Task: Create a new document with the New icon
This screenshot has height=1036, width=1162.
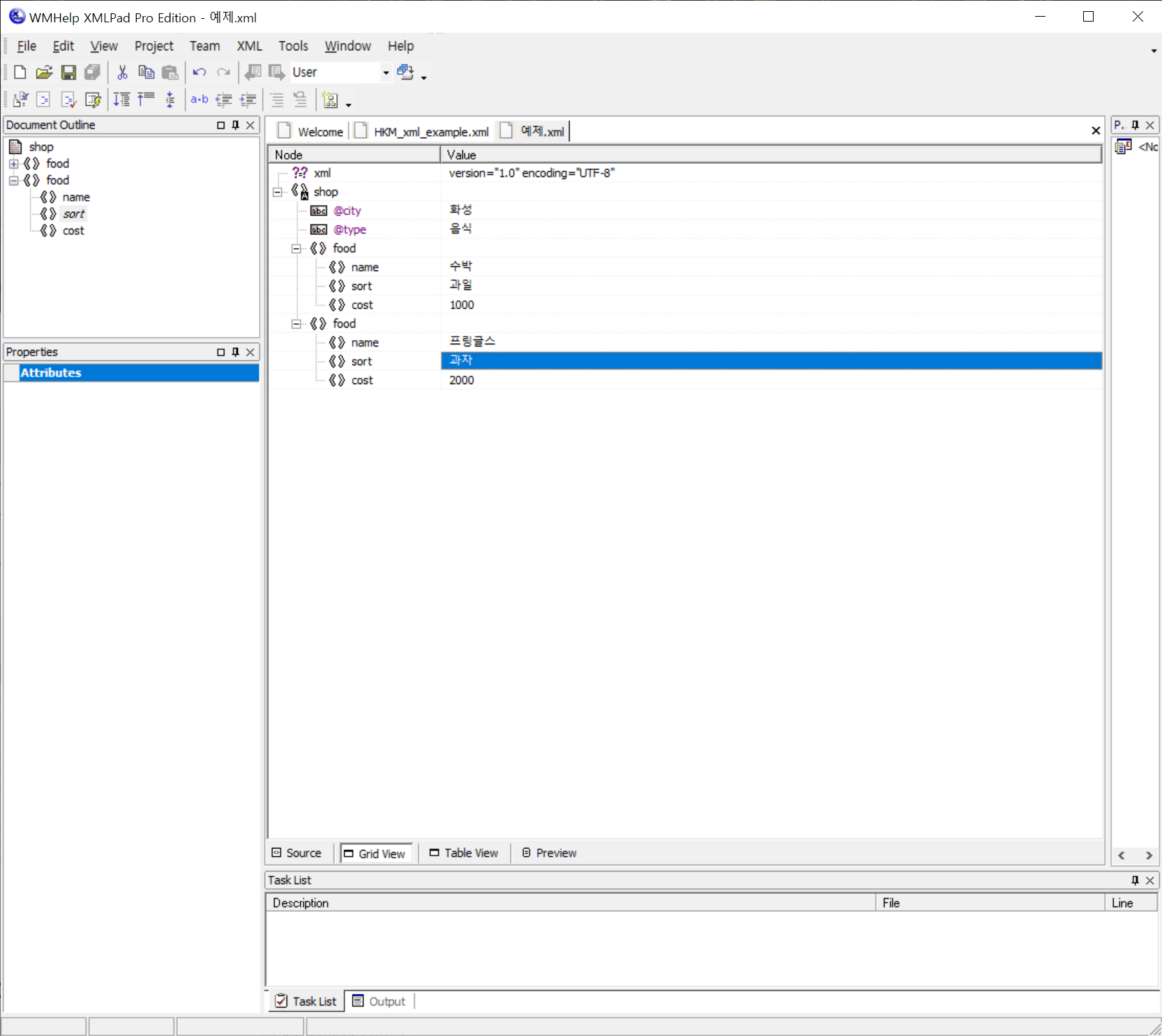Action: coord(20,72)
